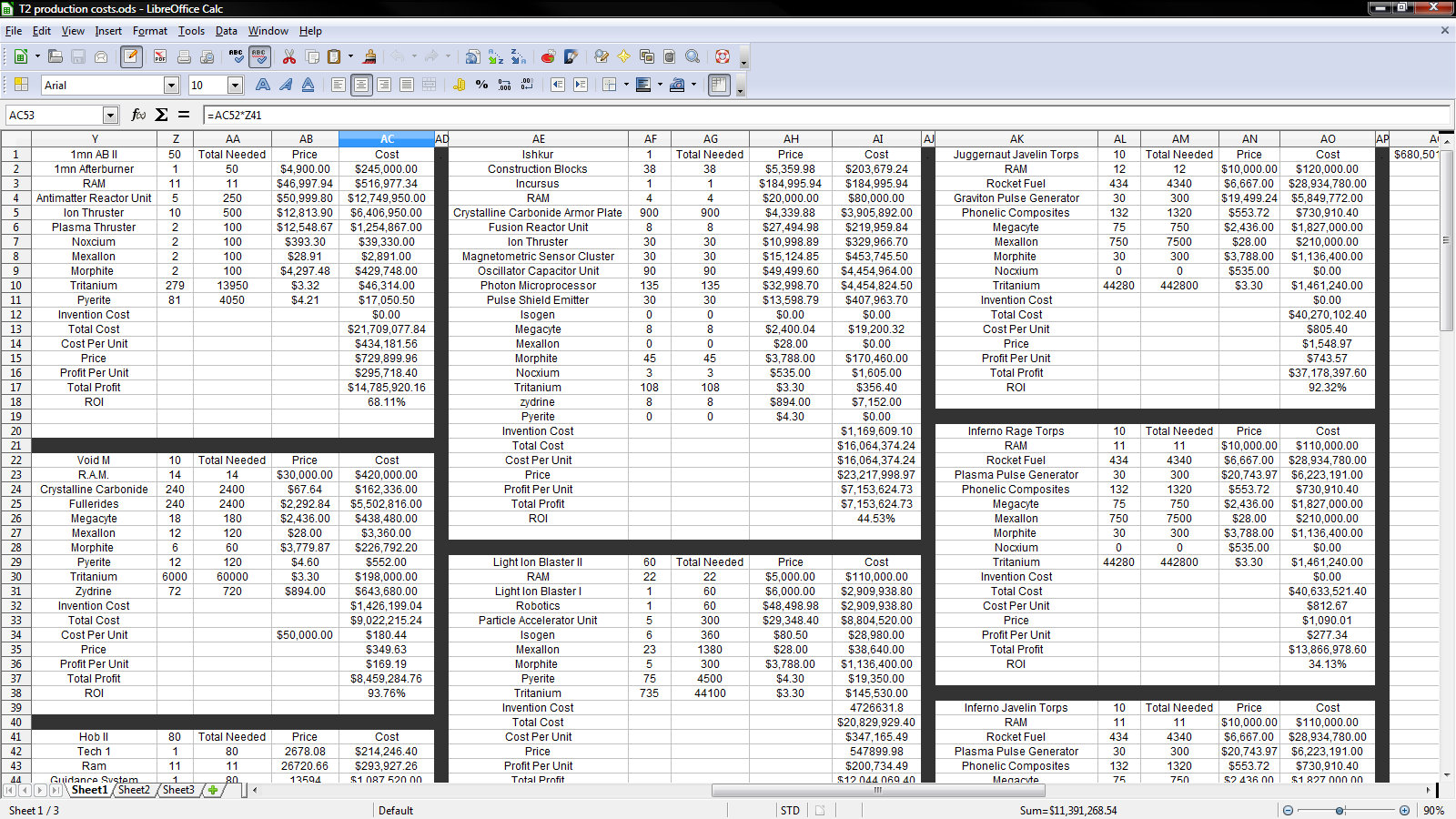Select column AH header

791,139
